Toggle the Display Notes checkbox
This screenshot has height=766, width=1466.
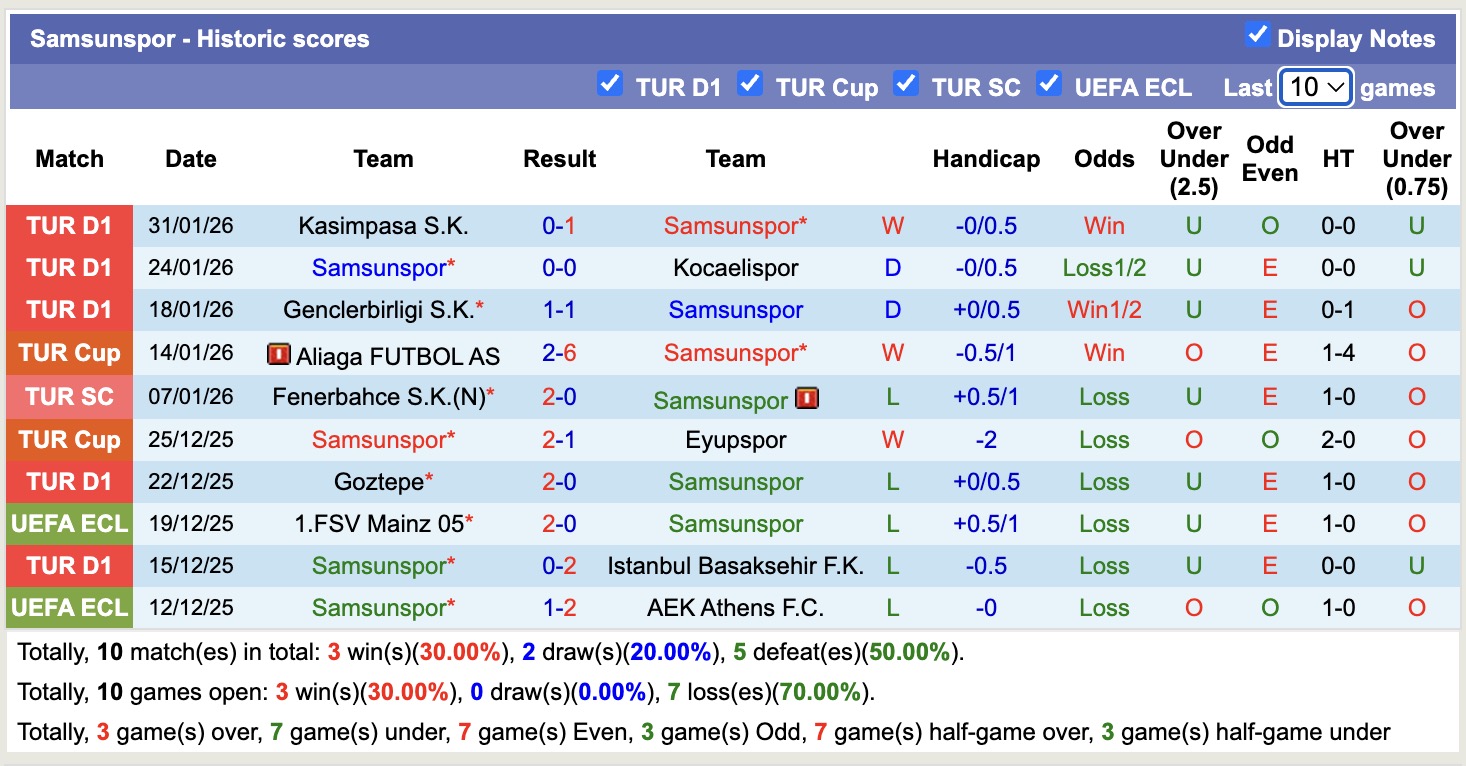coord(1257,36)
